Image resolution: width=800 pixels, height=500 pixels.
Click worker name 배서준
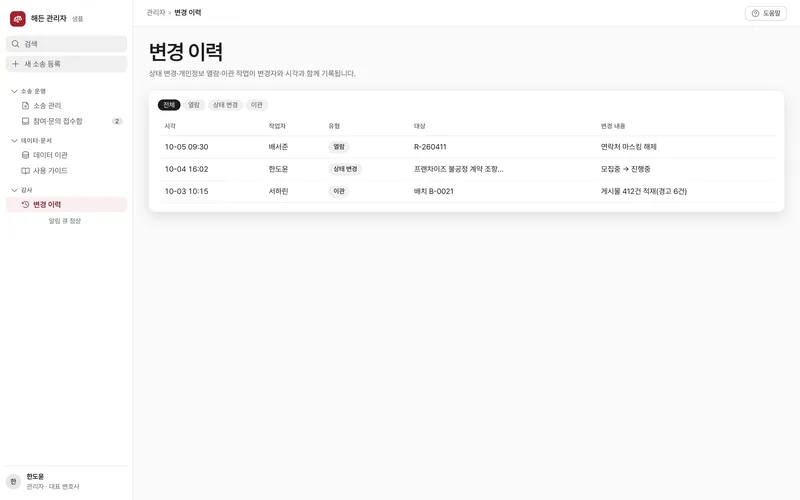[278, 147]
